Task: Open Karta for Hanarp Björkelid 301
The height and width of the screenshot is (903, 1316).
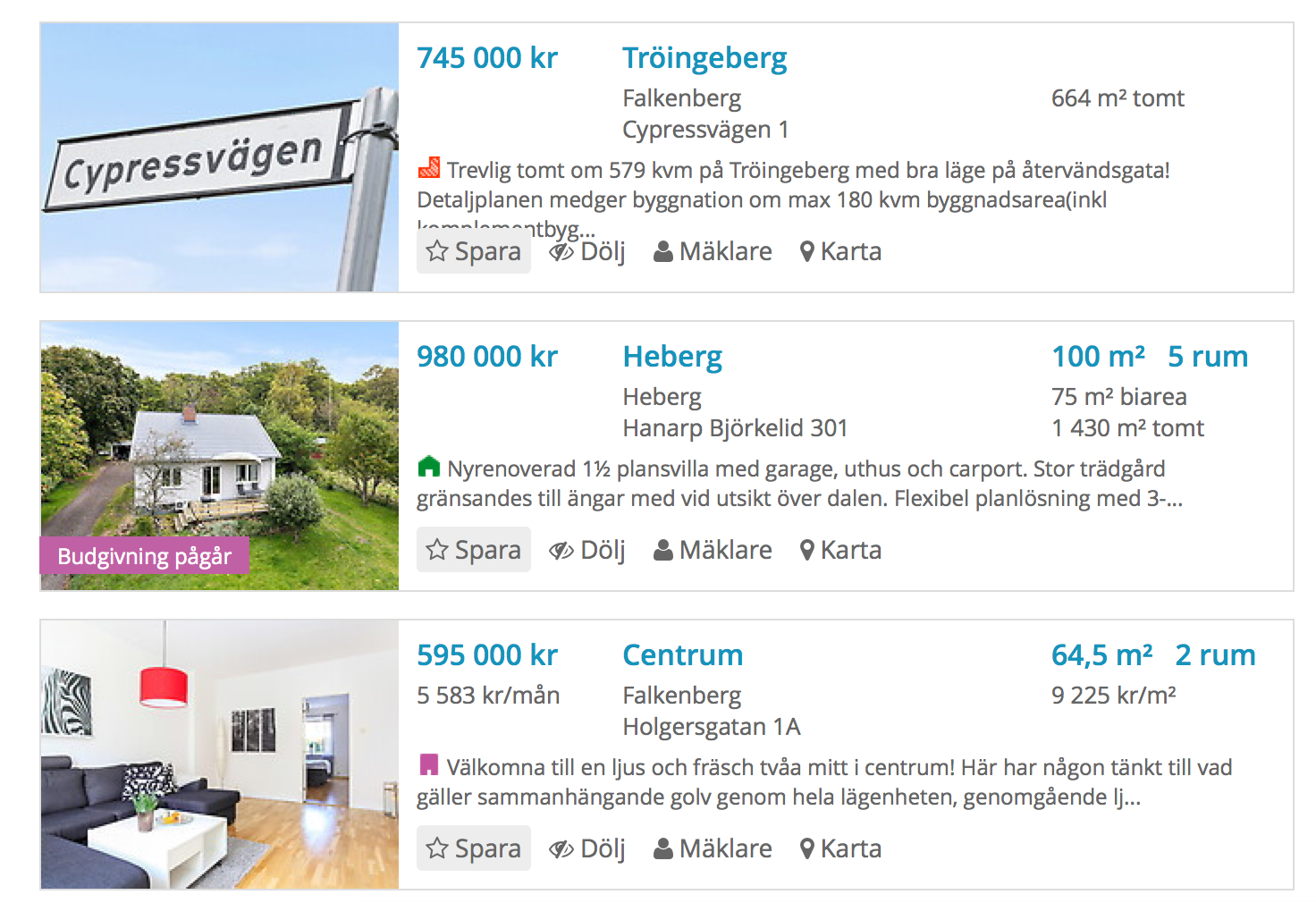Action: (x=840, y=550)
